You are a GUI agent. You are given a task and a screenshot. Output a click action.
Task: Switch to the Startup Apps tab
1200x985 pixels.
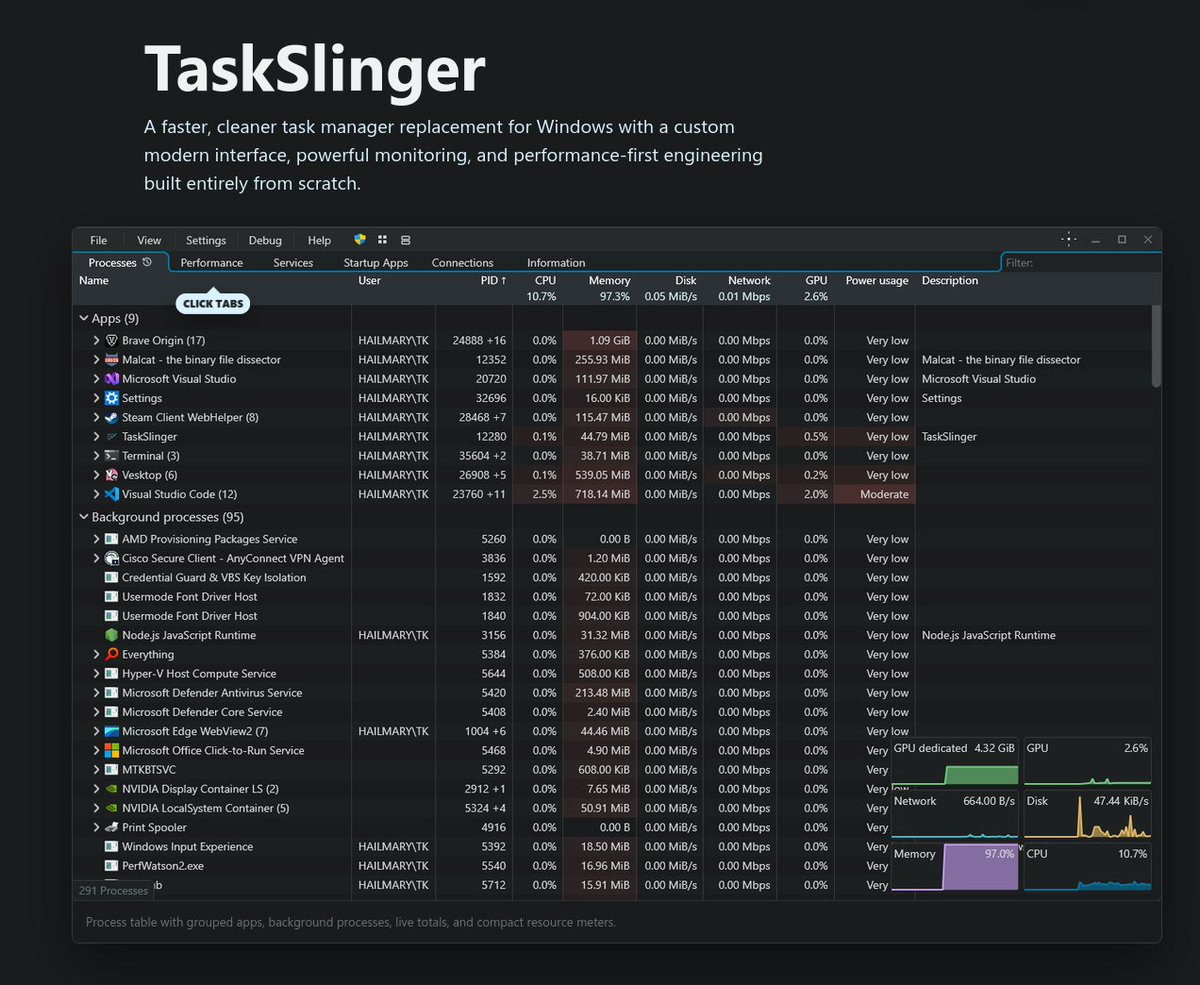pos(376,262)
